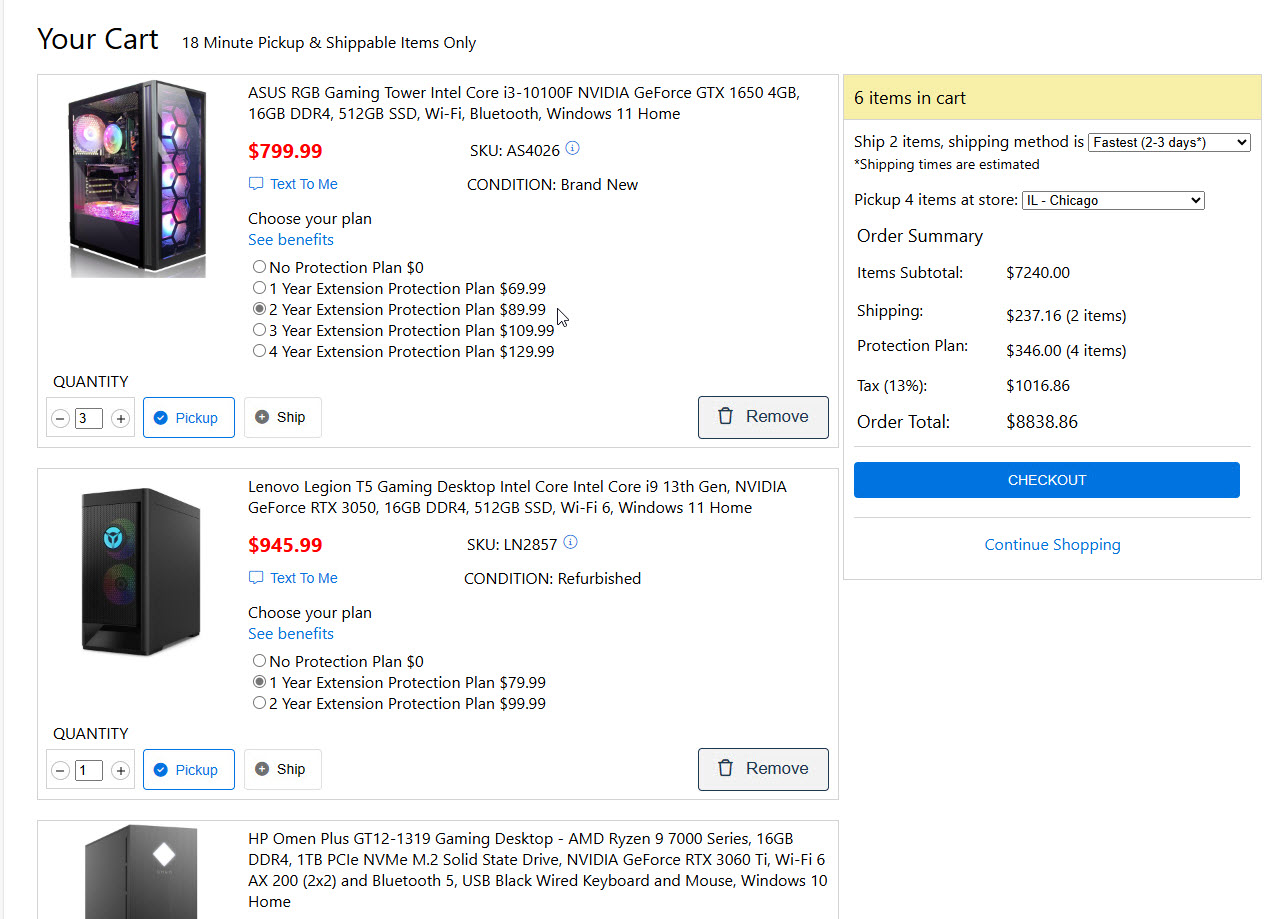Click the blue CHECKOUT button
This screenshot has width=1280, height=919.
[x=1046, y=480]
